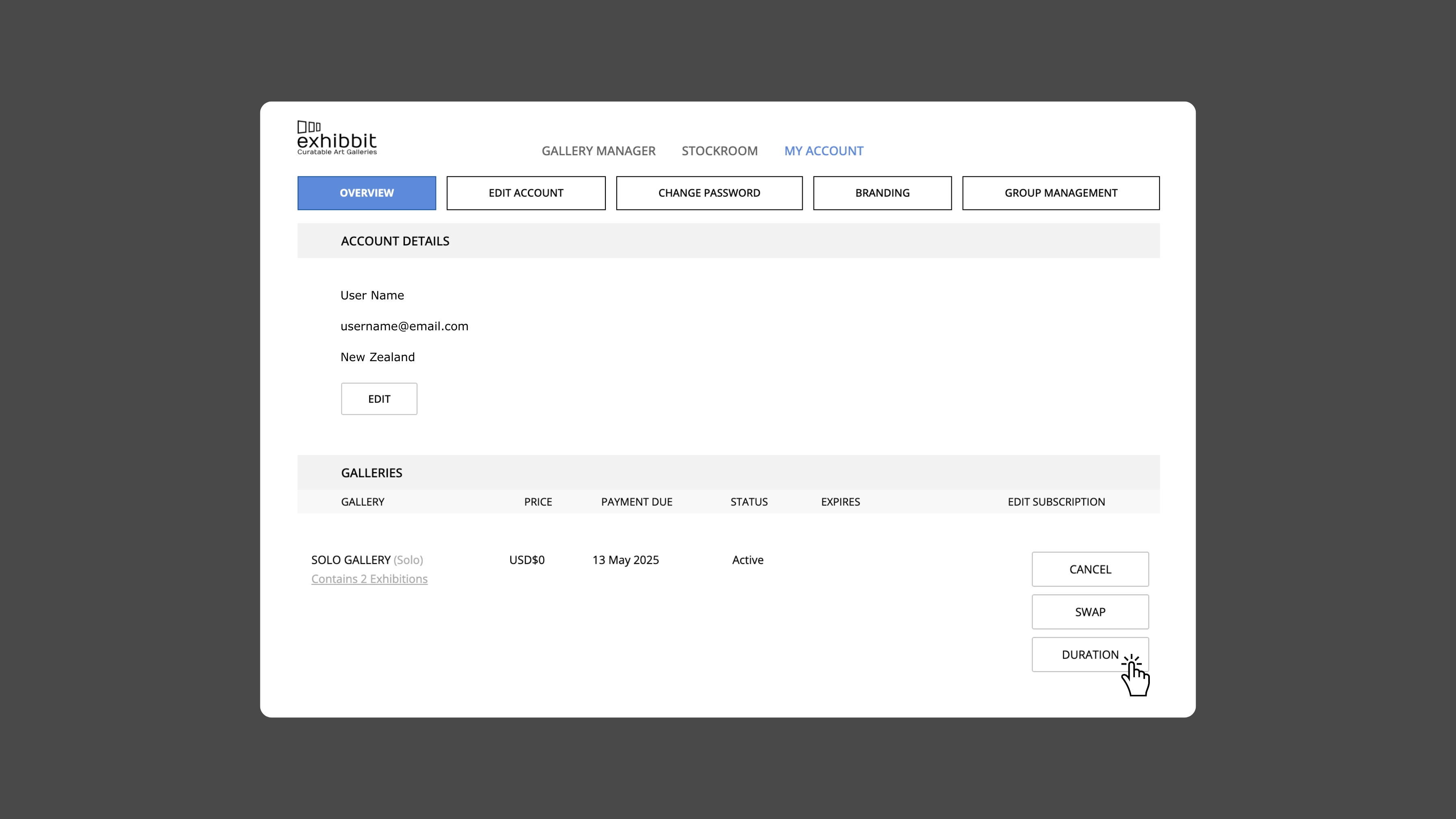Screen dimensions: 1456x819
Task: Click the New Zealand country text
Action: point(378,357)
